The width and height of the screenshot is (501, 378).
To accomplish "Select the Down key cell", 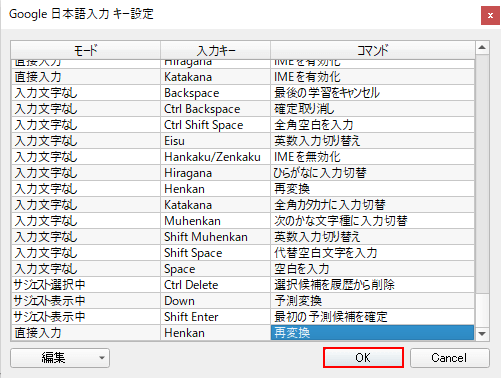I will point(216,301).
